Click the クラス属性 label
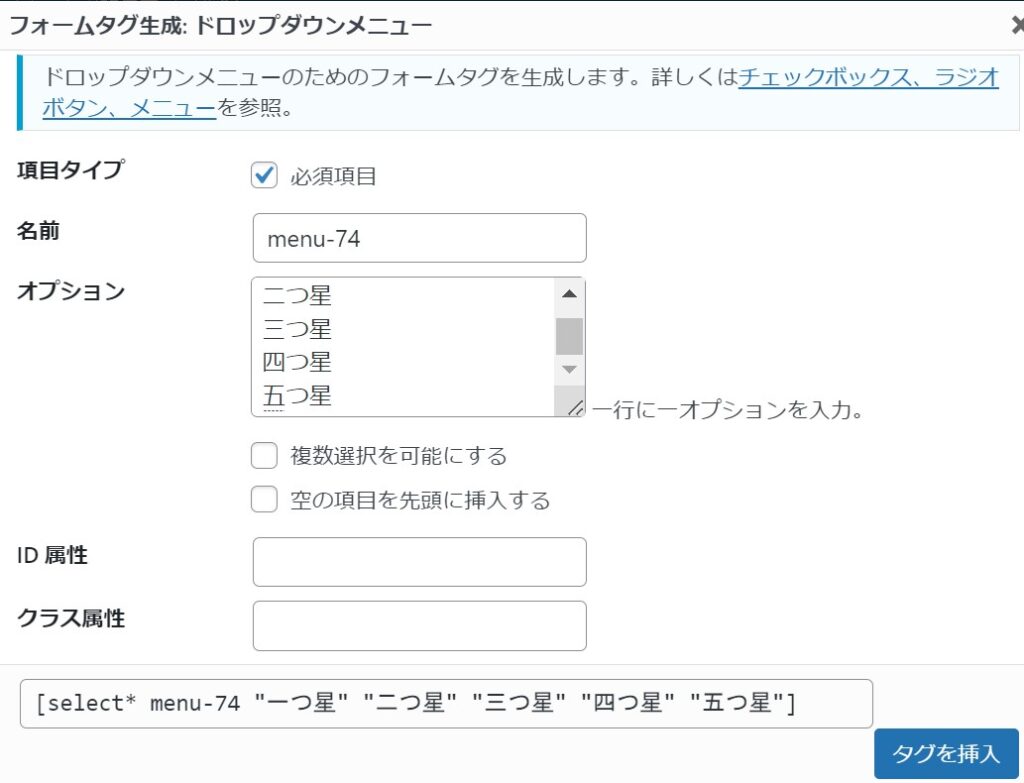The image size is (1024, 783). 71,618
